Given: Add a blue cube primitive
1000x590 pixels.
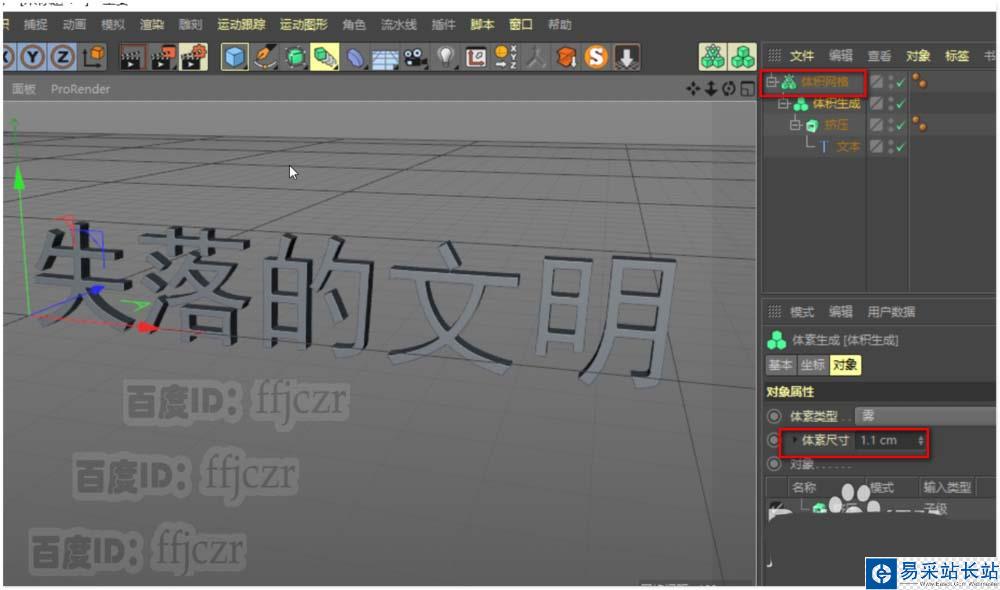Looking at the screenshot, I should pos(234,57).
